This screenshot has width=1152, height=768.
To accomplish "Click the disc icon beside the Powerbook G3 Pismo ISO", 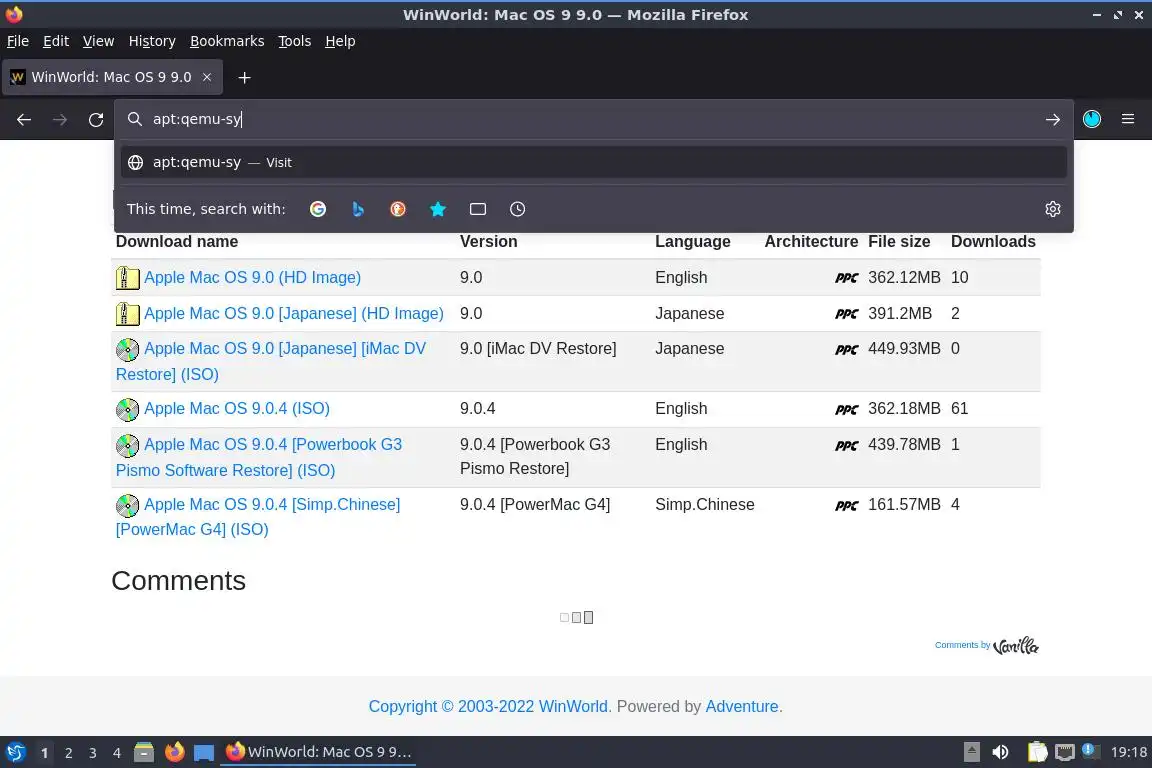I will pyautogui.click(x=127, y=445).
